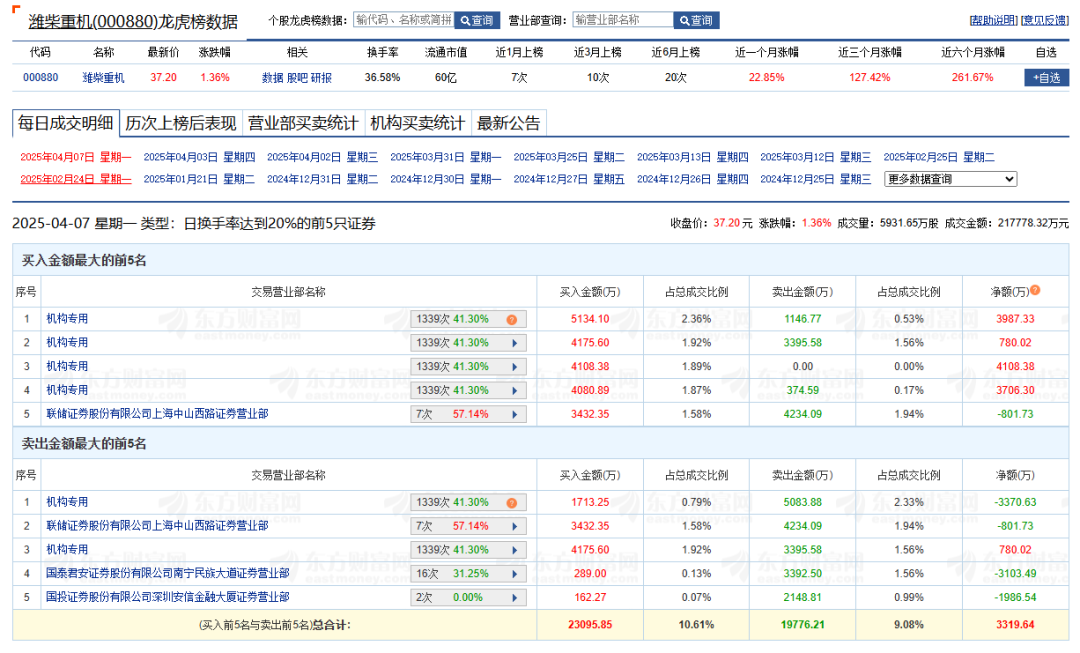Screen dimensions: 1080x653
Task: Open 国泰君安证券南宁民族大道营业部 link
Action: coord(167,574)
